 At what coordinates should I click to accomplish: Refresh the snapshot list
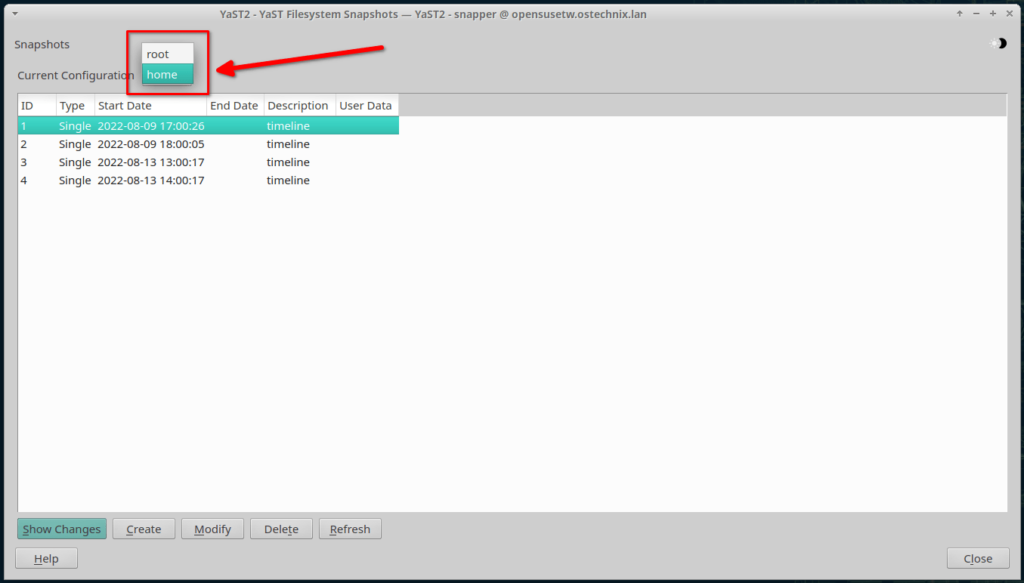[350, 529]
